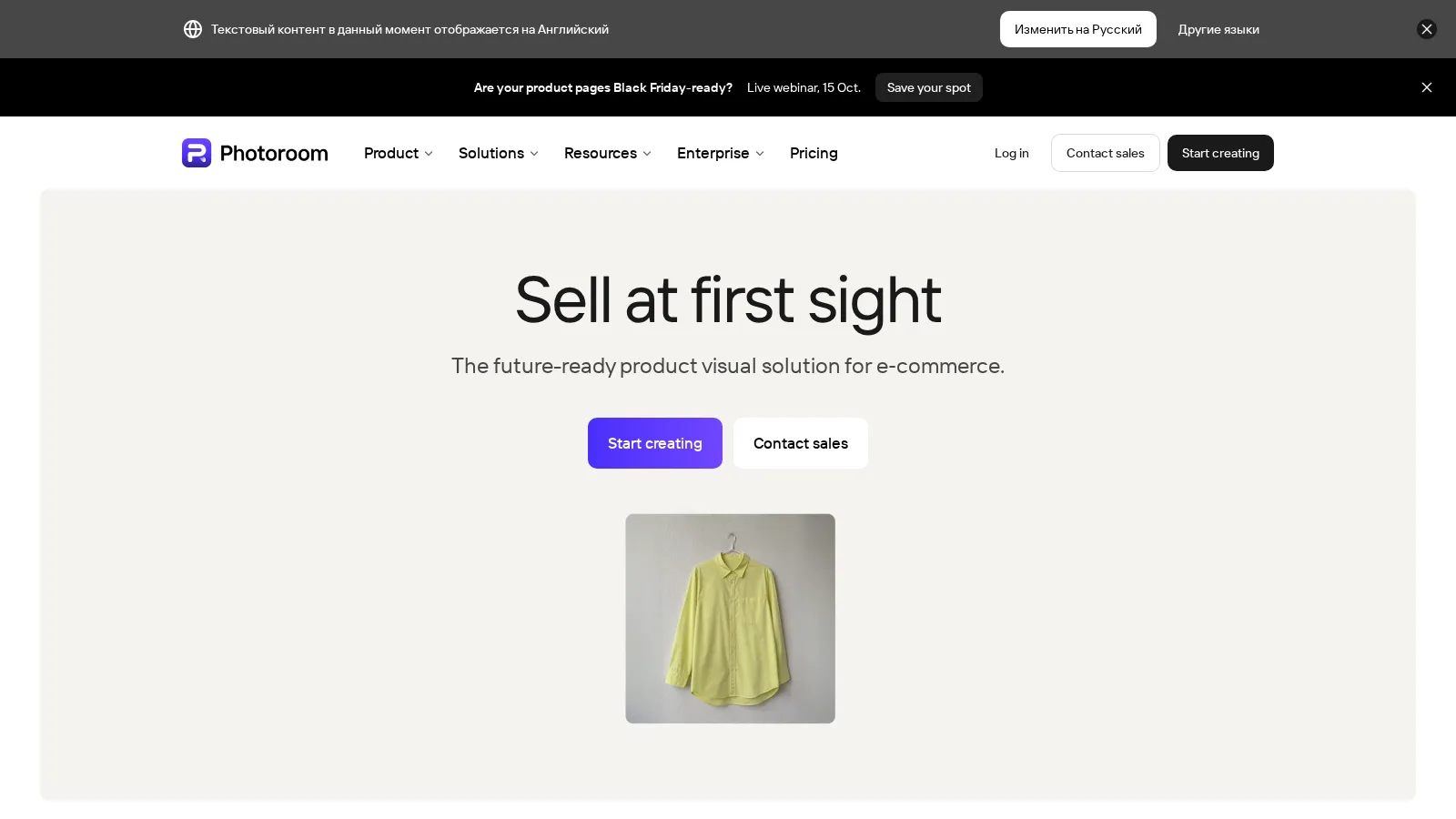Viewport: 1456px width, 819px height.
Task: Click the Photoroom logo icon
Action: coord(197,153)
